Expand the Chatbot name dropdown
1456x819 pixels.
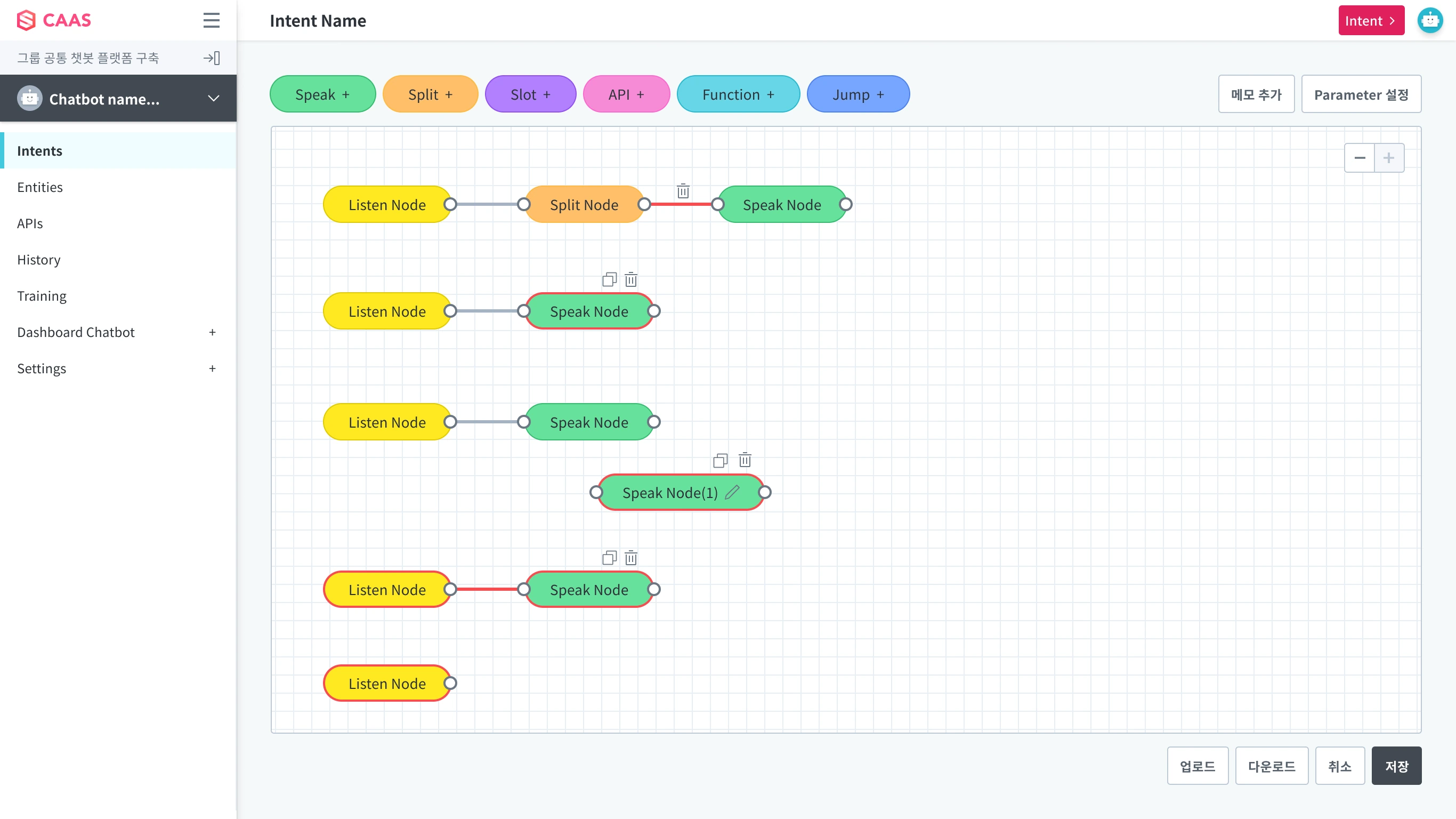213,99
